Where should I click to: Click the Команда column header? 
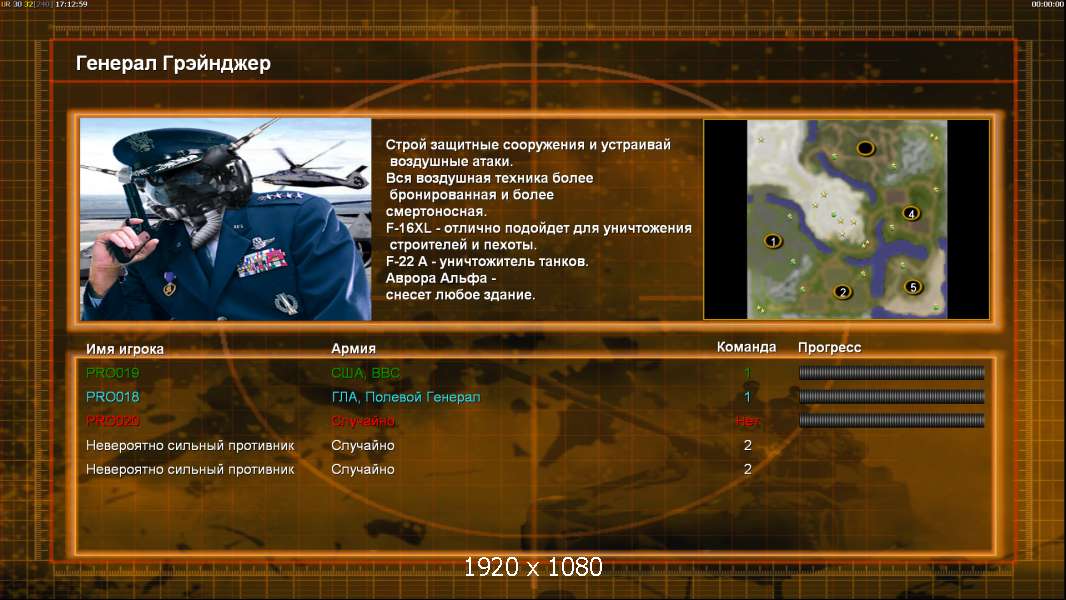(x=746, y=347)
